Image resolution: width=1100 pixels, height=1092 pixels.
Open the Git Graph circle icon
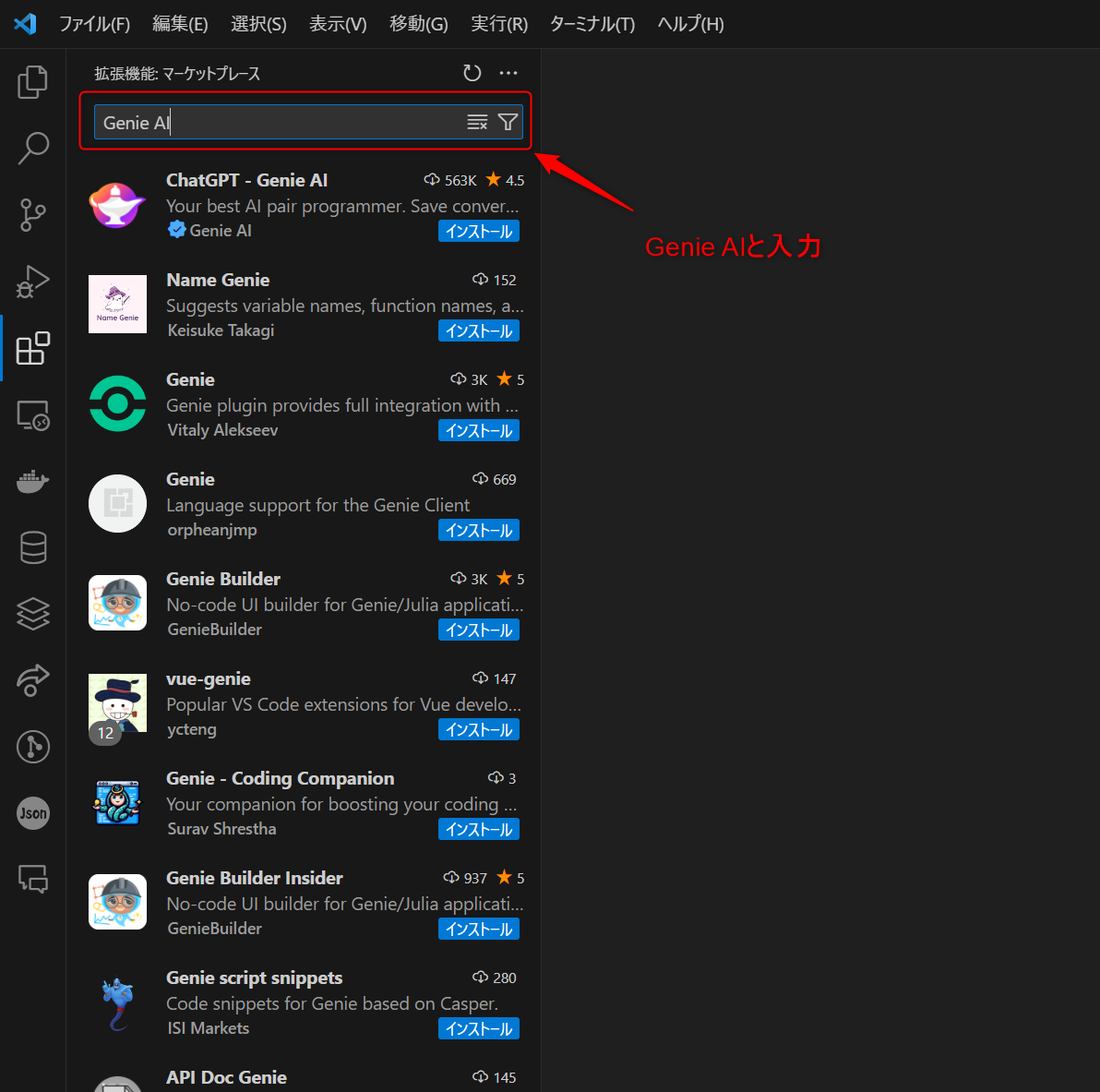[x=32, y=747]
